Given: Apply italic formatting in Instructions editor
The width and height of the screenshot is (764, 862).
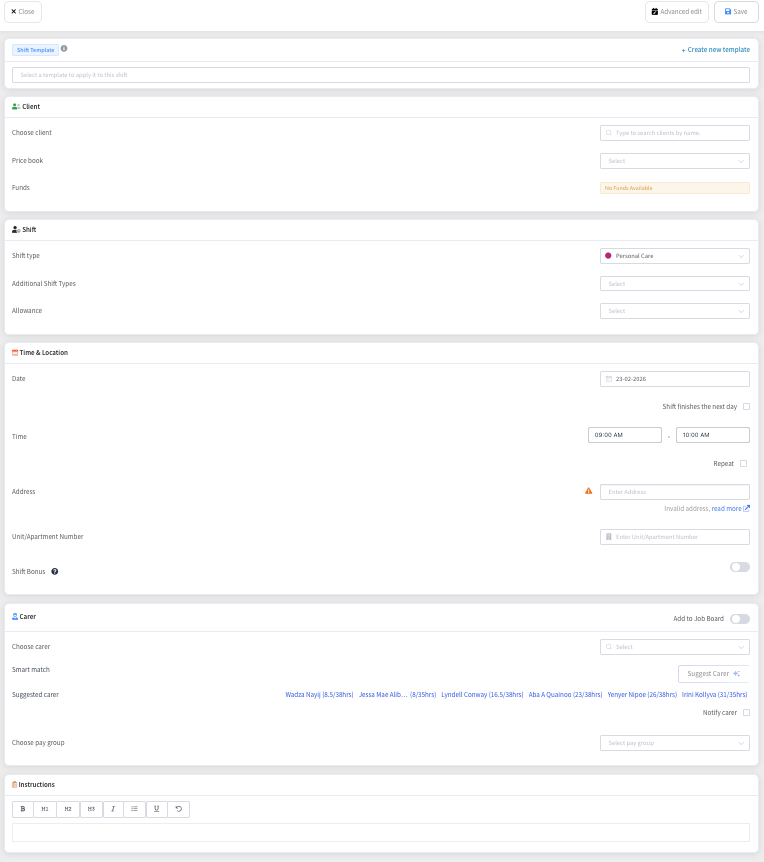Looking at the screenshot, I should pos(113,809).
